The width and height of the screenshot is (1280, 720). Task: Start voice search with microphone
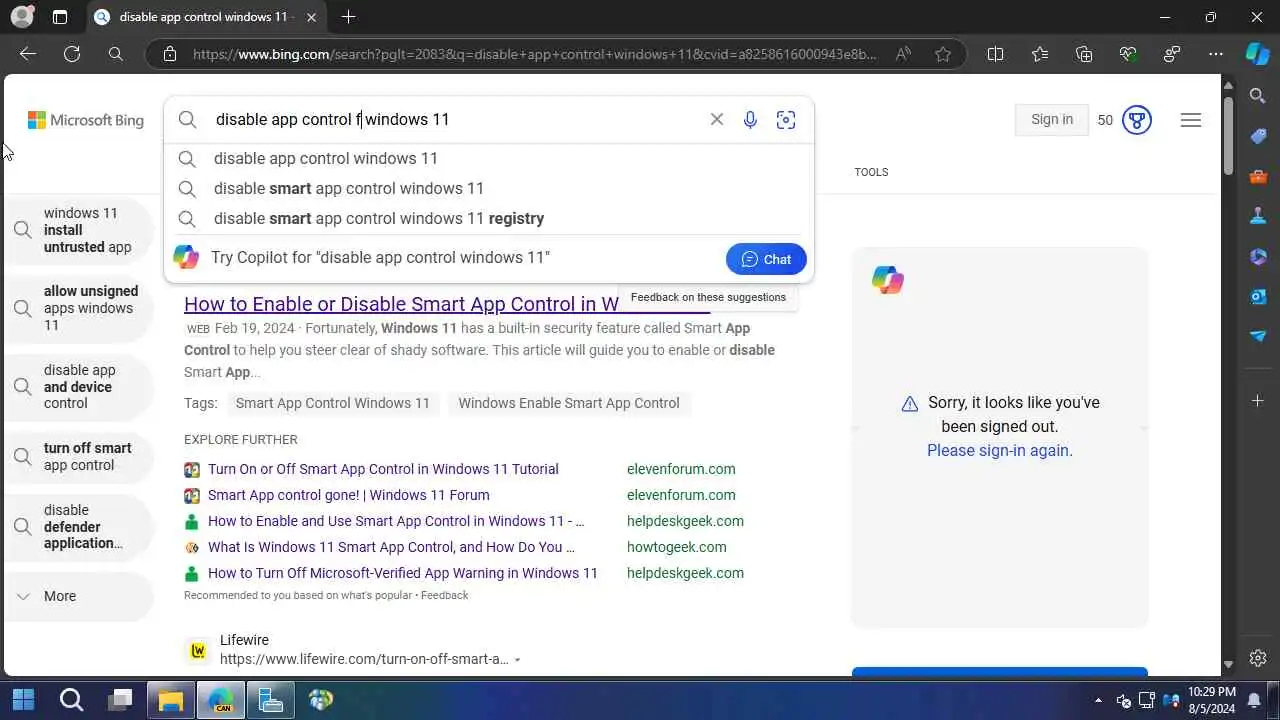(x=750, y=120)
